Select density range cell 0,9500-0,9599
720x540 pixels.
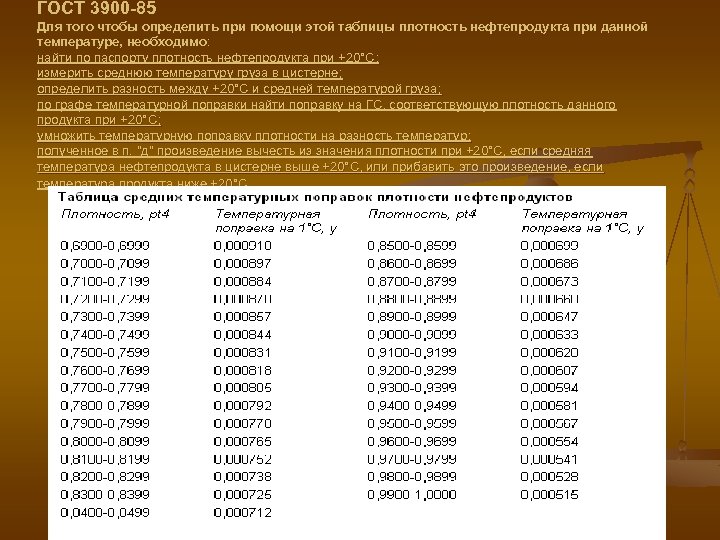click(412, 423)
